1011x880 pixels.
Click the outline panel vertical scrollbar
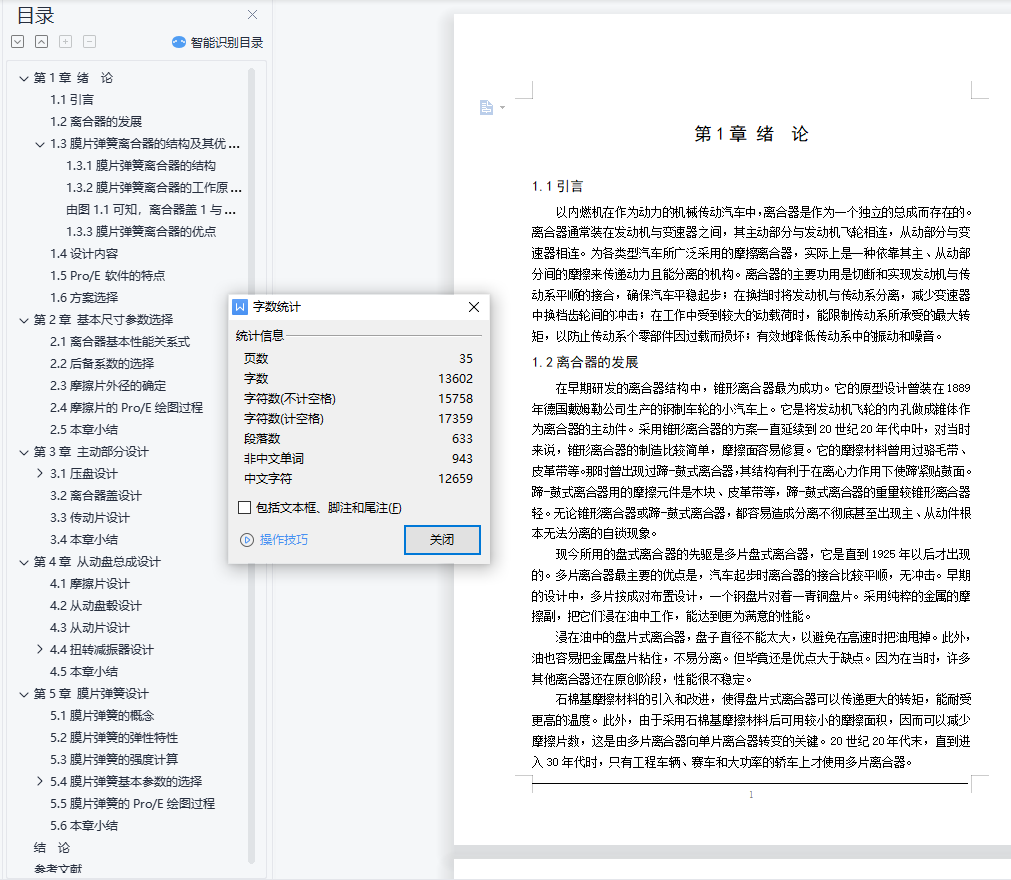click(x=251, y=464)
